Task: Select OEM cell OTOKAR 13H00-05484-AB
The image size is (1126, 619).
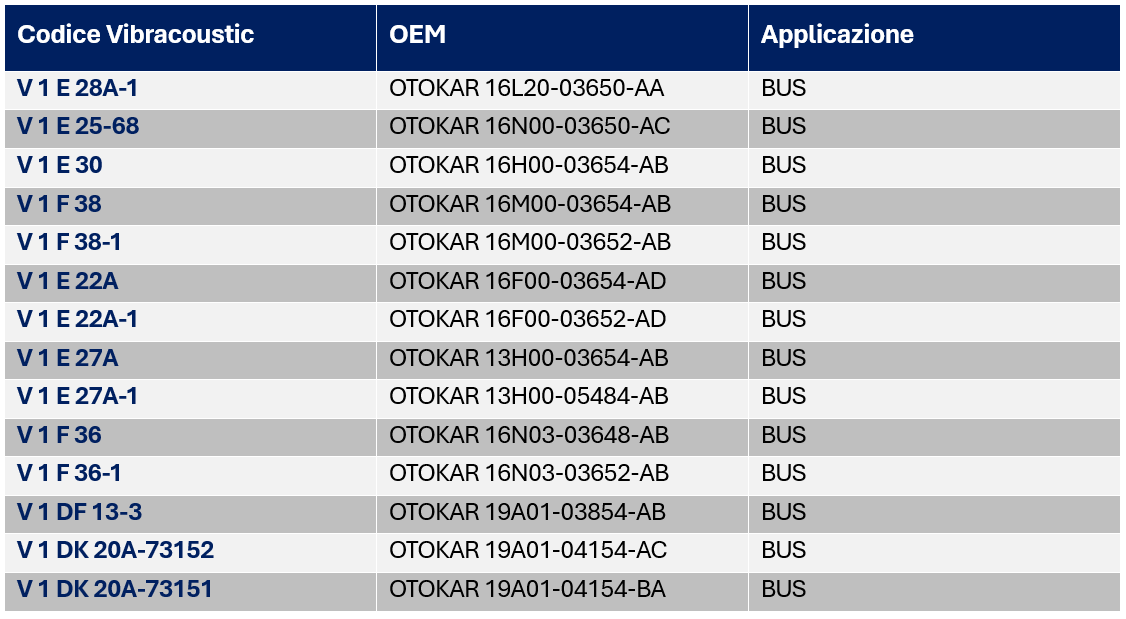Action: [x=529, y=396]
